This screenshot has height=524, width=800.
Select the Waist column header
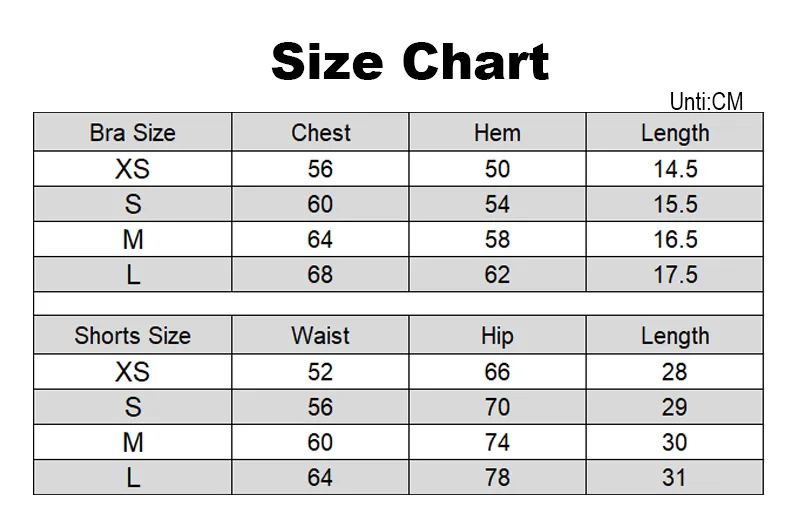click(x=320, y=335)
